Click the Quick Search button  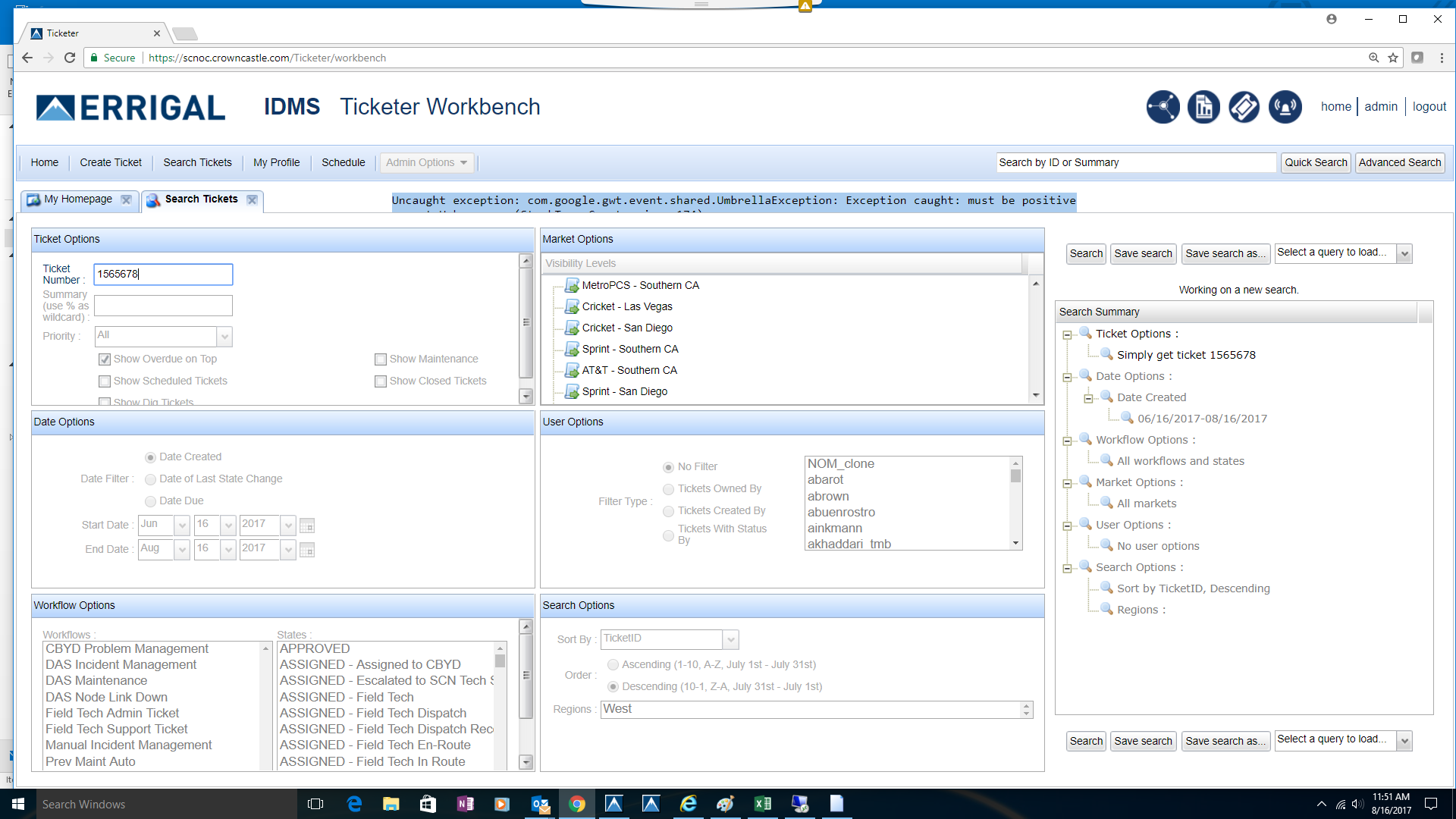point(1315,162)
